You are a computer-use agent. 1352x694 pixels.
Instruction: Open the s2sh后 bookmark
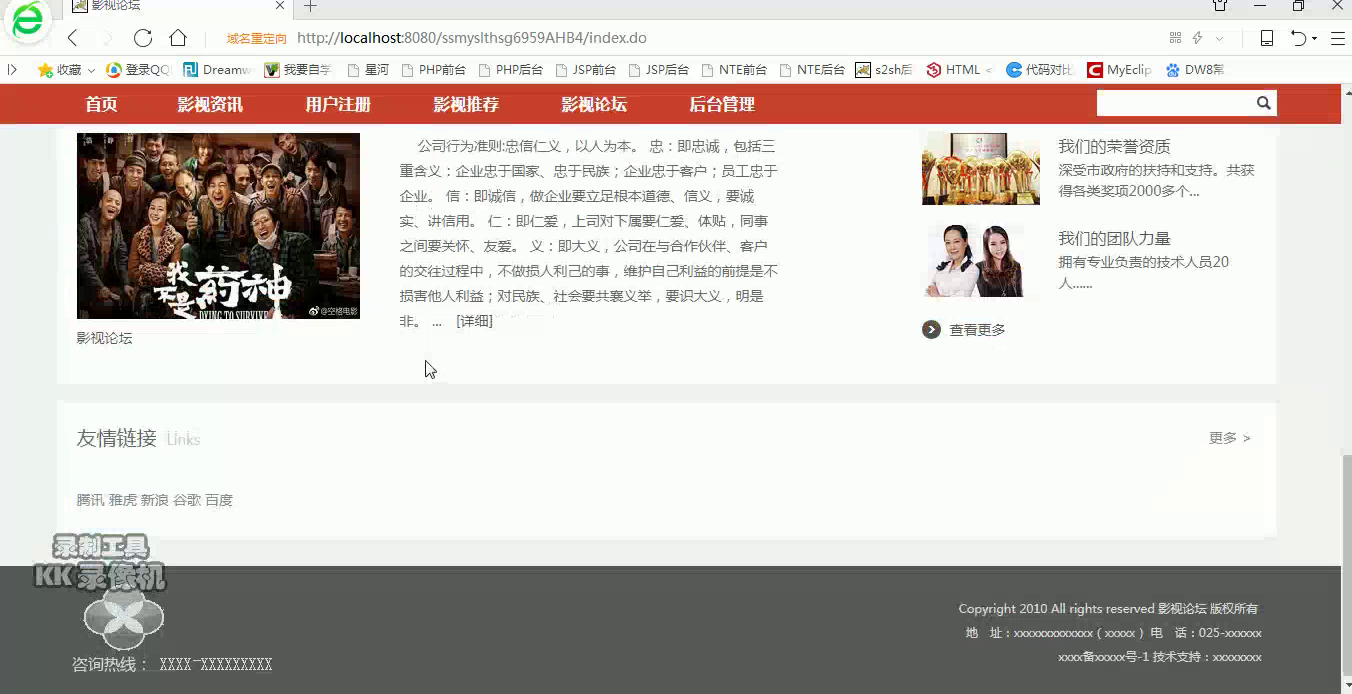pos(884,70)
